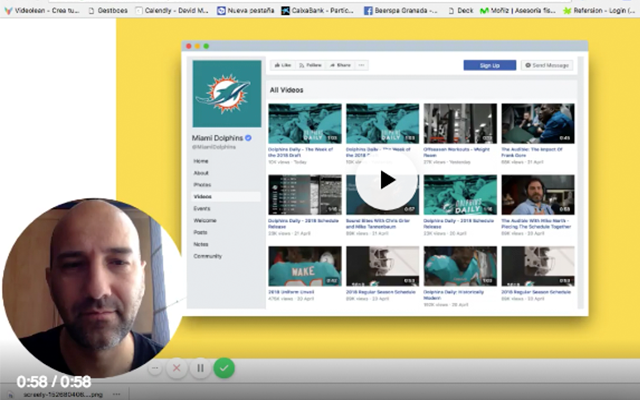Click the circular webcam preview

[x=92, y=288]
